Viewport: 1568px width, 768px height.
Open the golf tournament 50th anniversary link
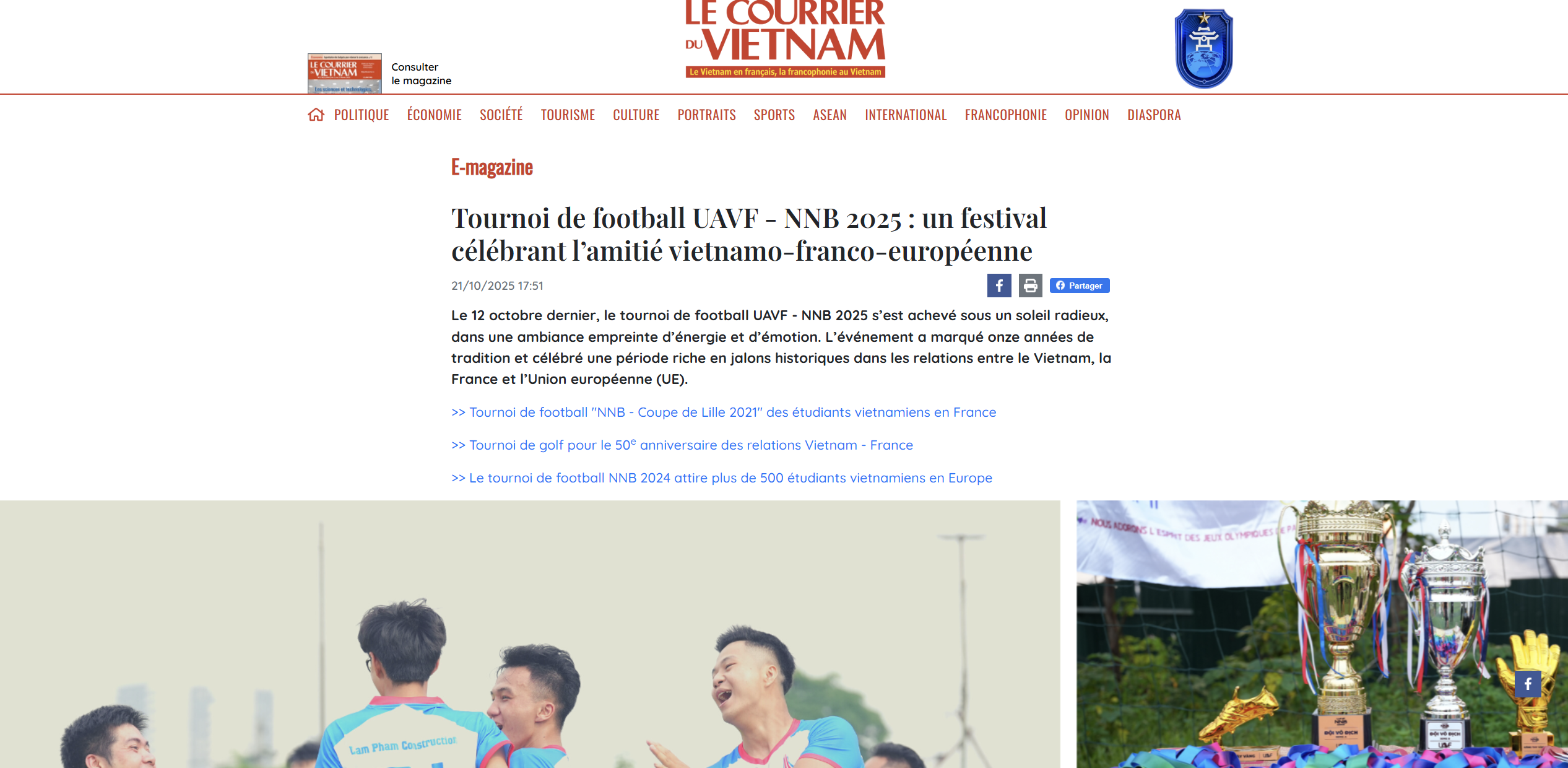point(682,445)
